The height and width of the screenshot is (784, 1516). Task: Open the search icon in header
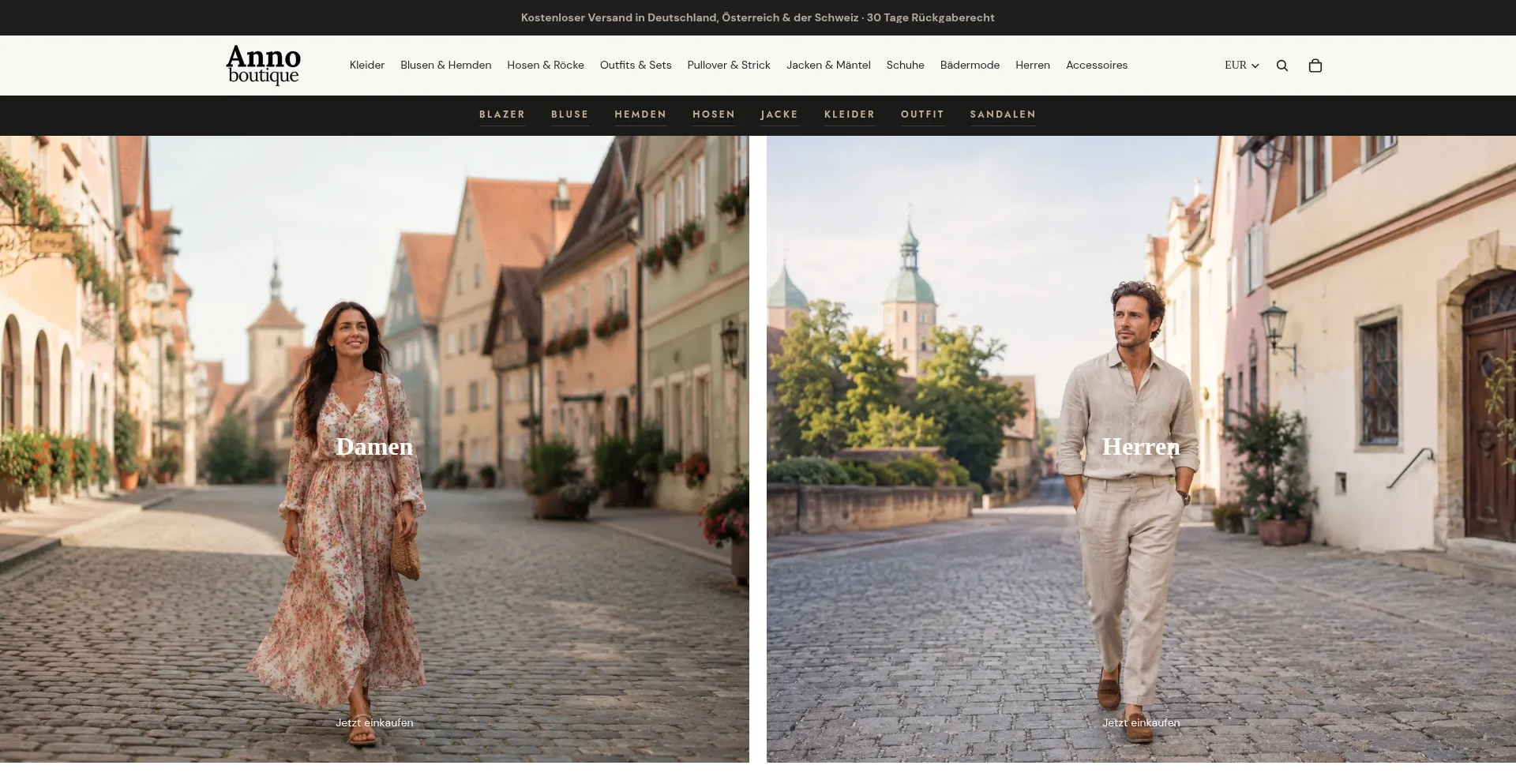coord(1282,66)
